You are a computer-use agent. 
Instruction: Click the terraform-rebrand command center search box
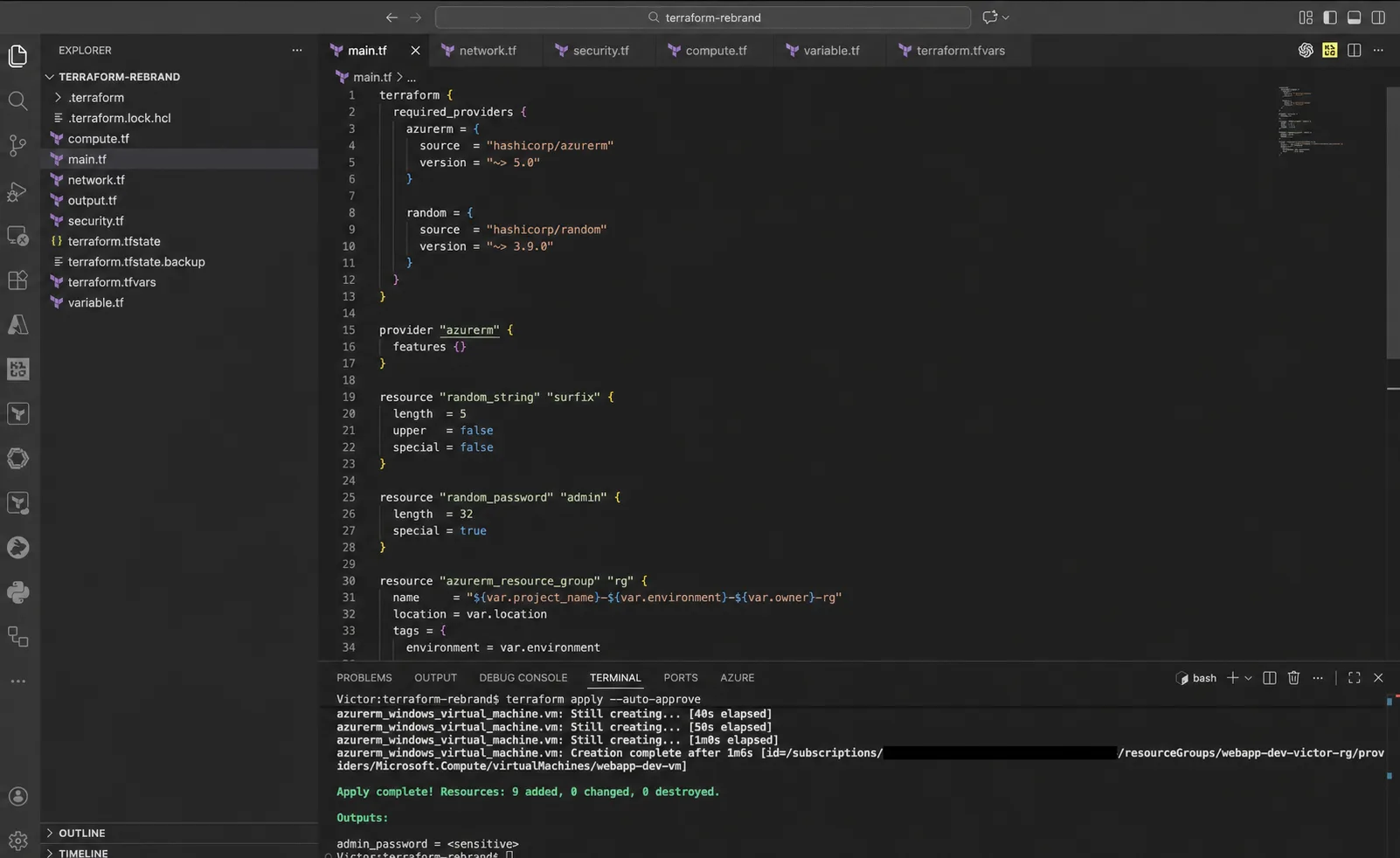[x=703, y=17]
